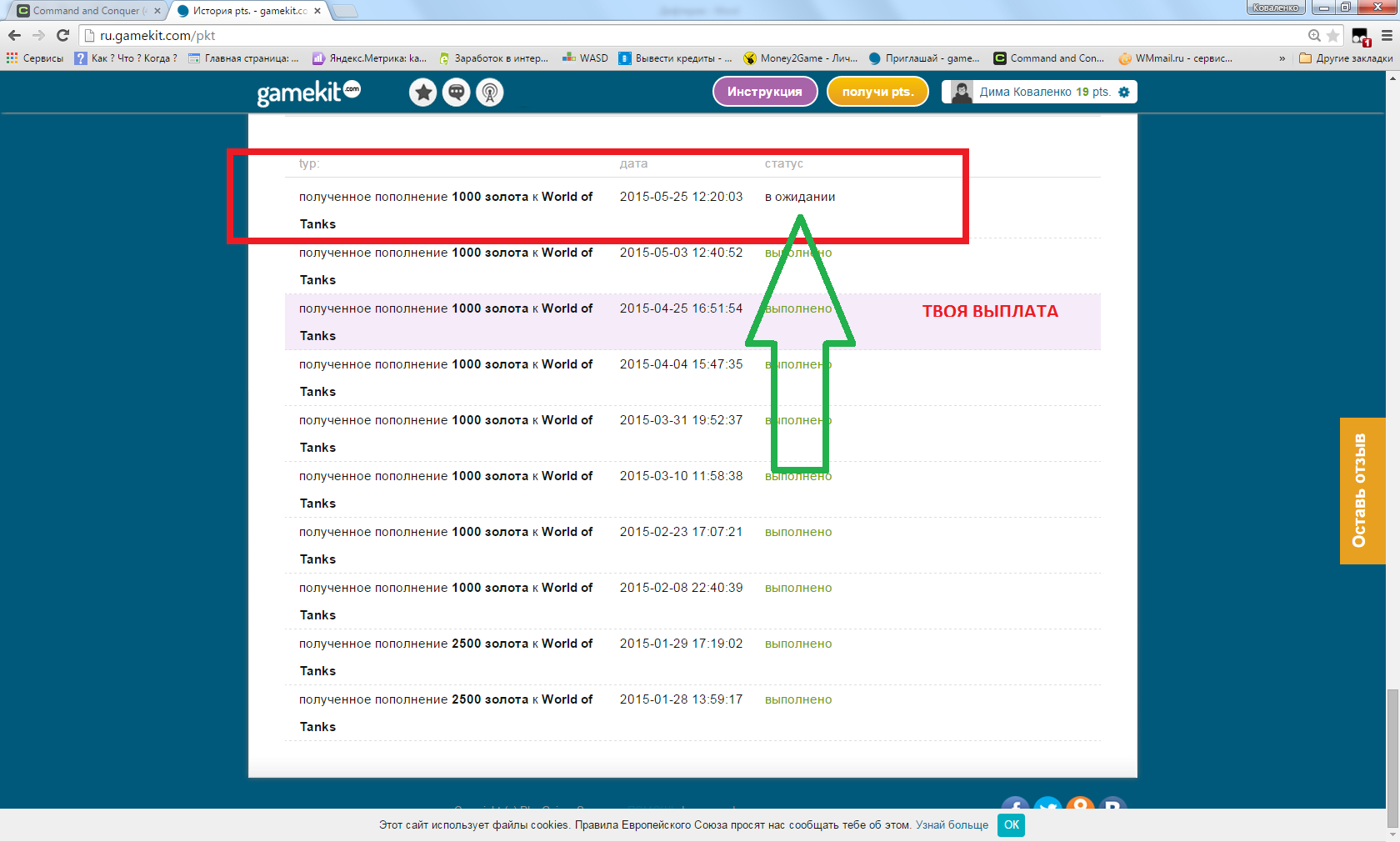Select the date 2015-05-25 12:20:03
The image size is (1400, 842).
click(681, 197)
